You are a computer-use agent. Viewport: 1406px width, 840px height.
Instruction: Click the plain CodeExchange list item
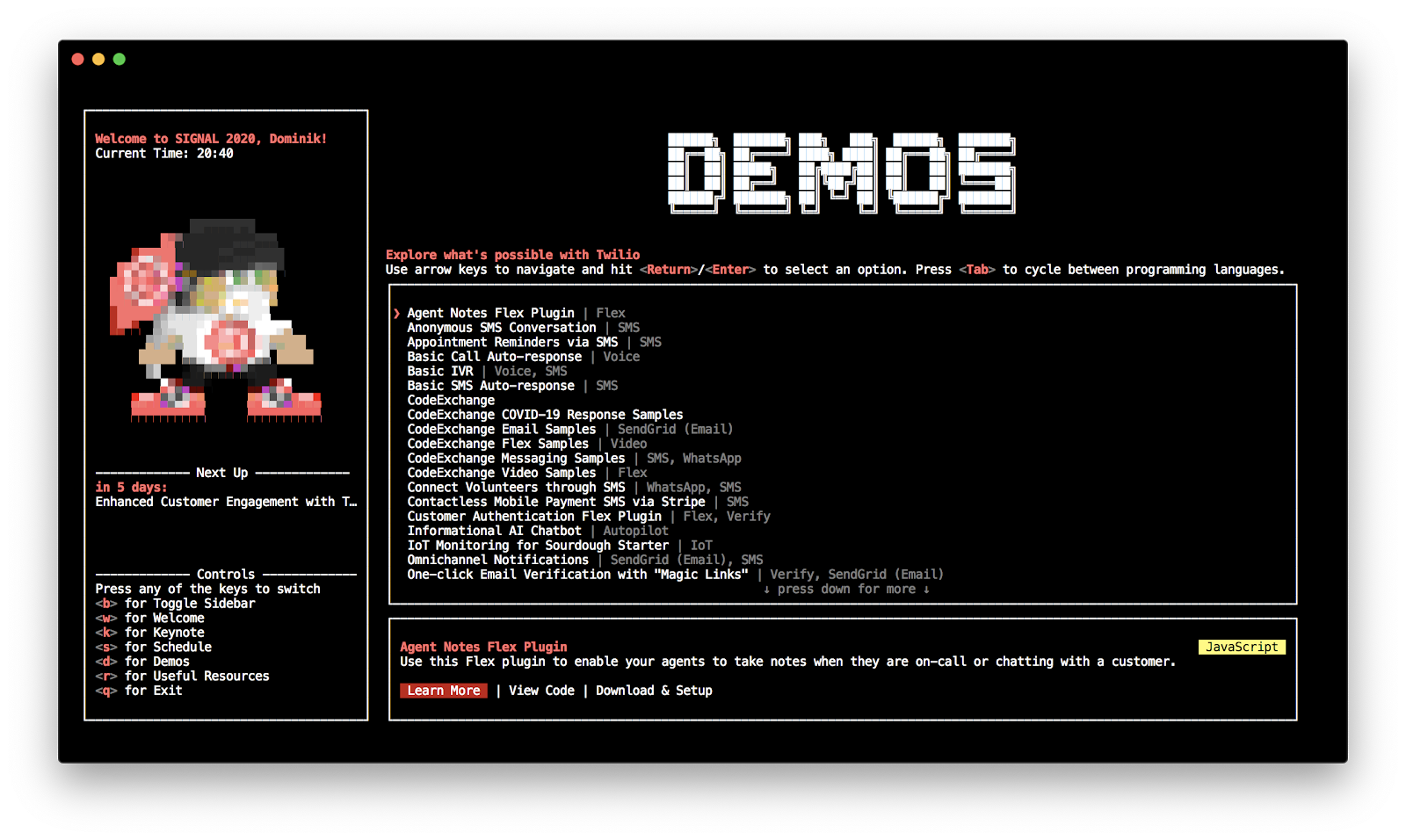tap(451, 400)
